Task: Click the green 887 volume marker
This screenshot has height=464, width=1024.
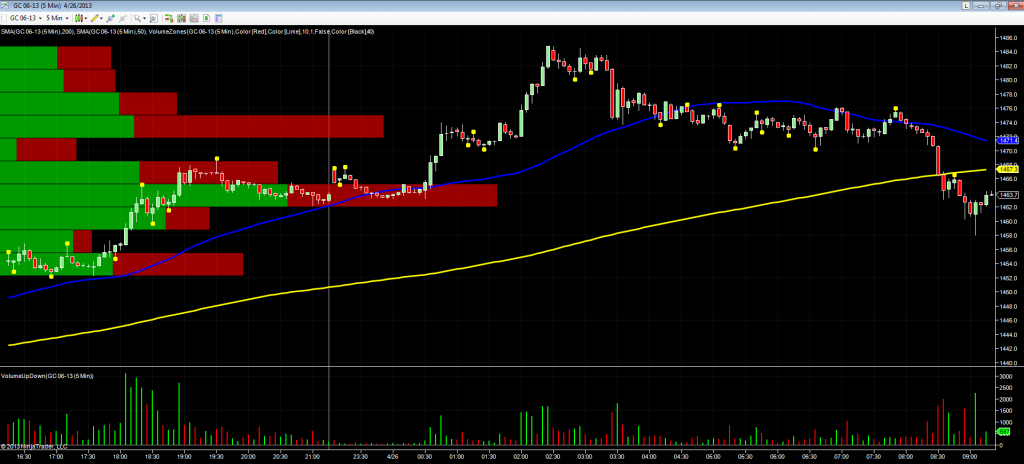Action: point(1004,433)
